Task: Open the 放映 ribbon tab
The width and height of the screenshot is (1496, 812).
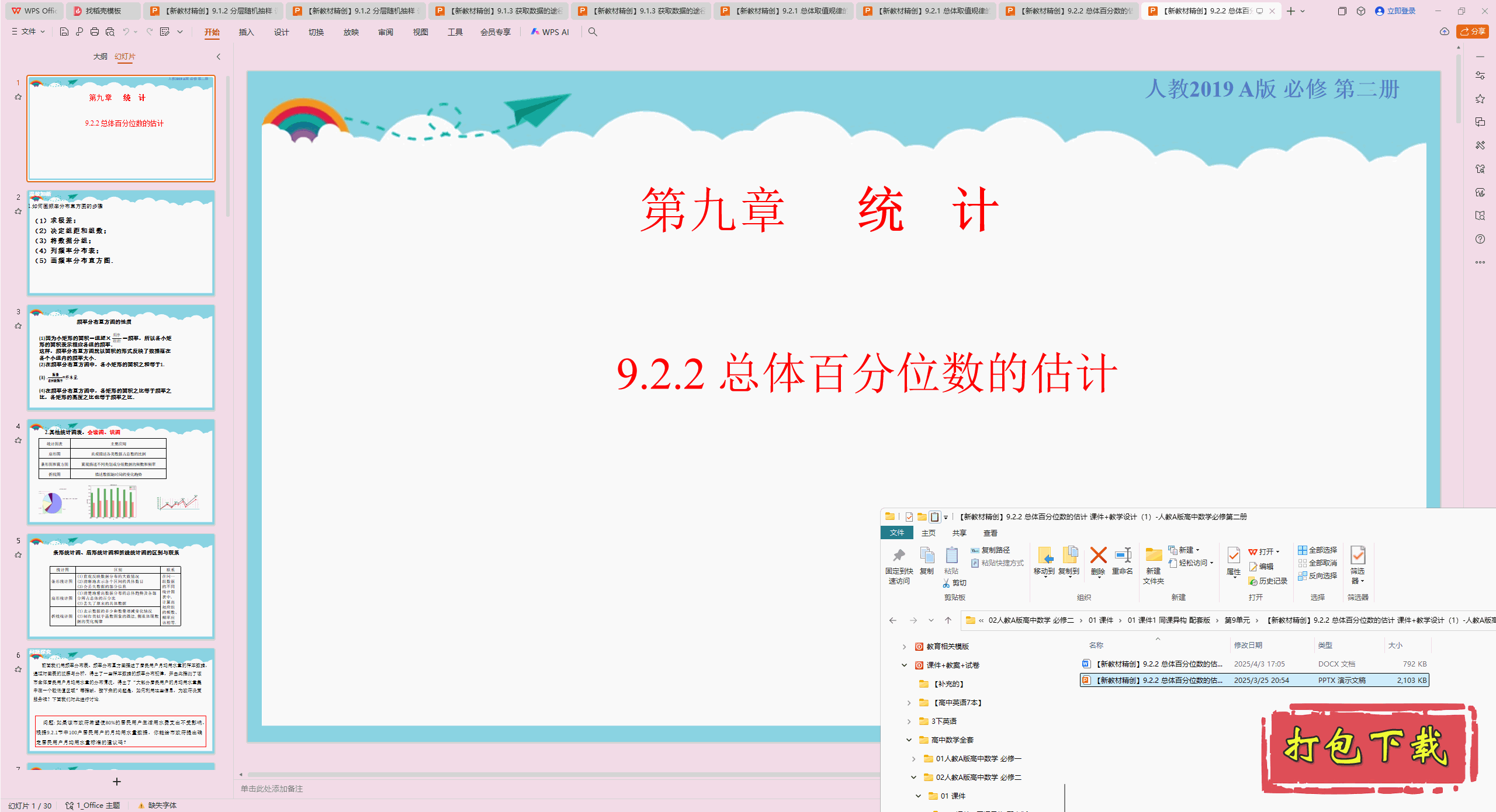Action: (351, 32)
